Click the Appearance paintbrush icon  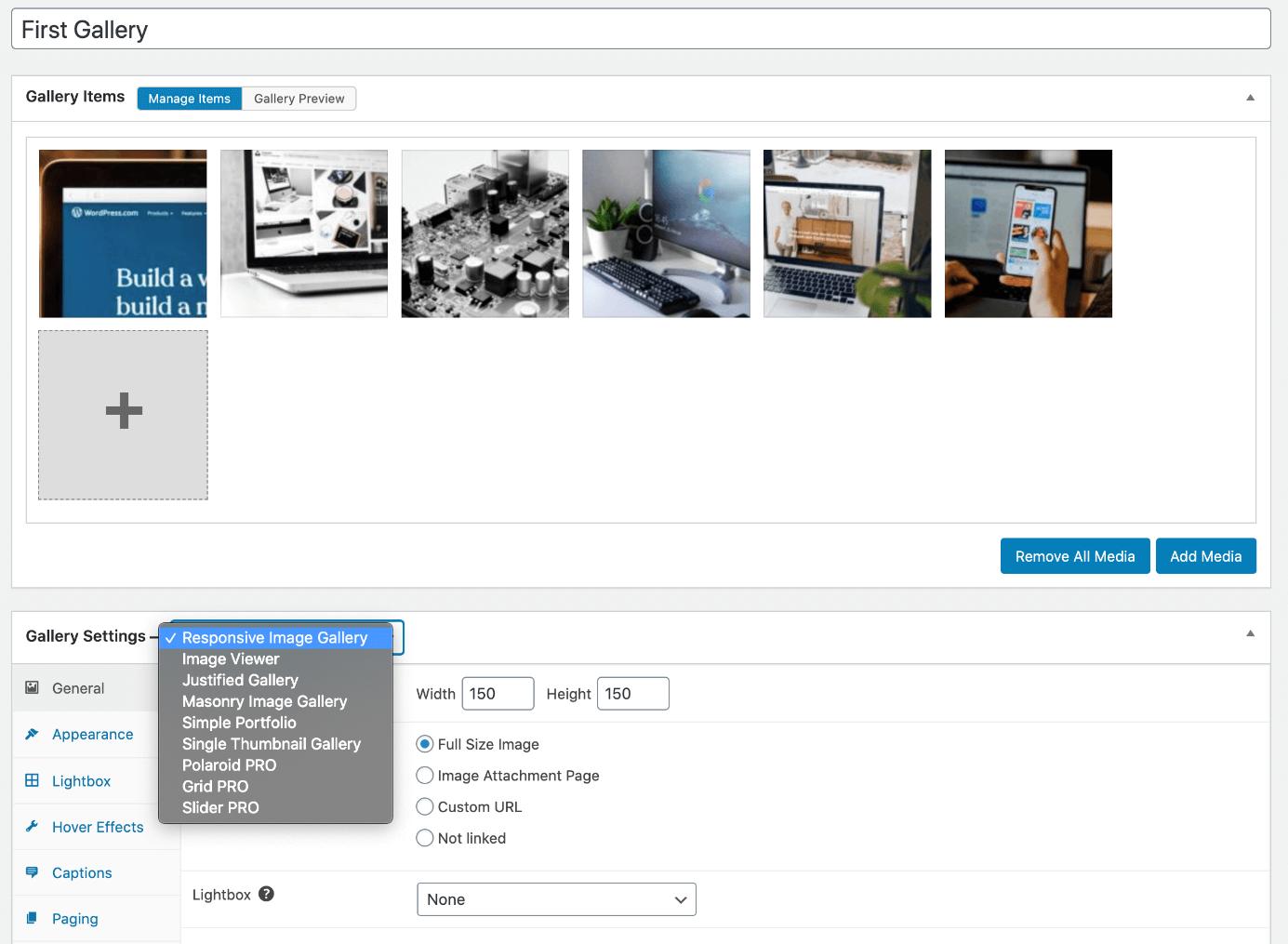(32, 734)
